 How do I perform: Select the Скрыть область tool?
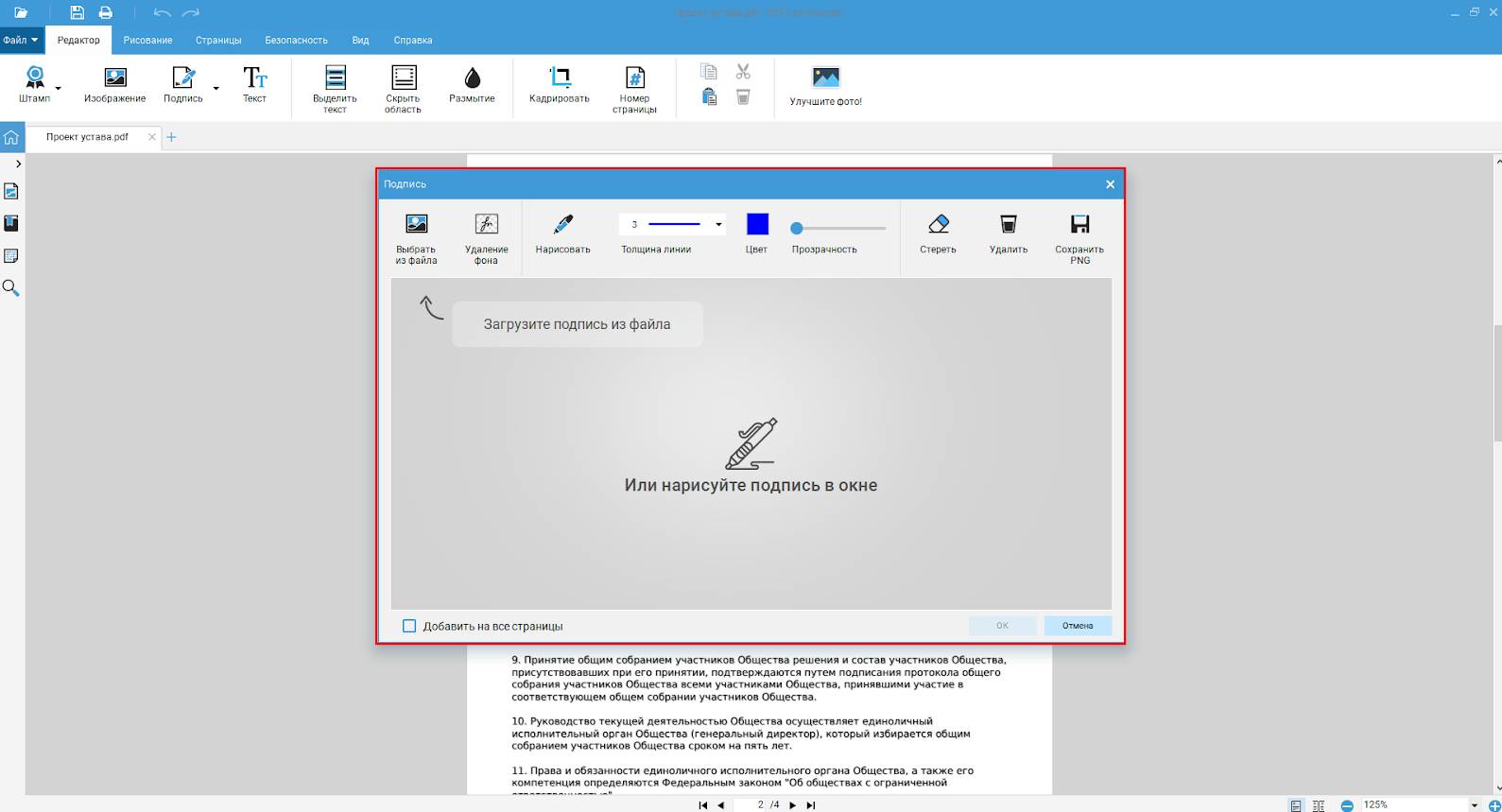pyautogui.click(x=404, y=90)
